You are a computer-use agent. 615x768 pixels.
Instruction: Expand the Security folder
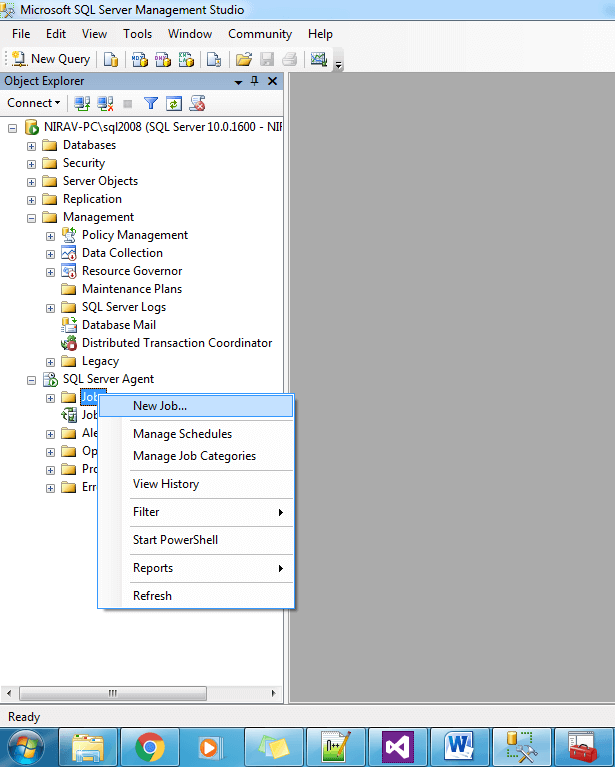pos(31,164)
